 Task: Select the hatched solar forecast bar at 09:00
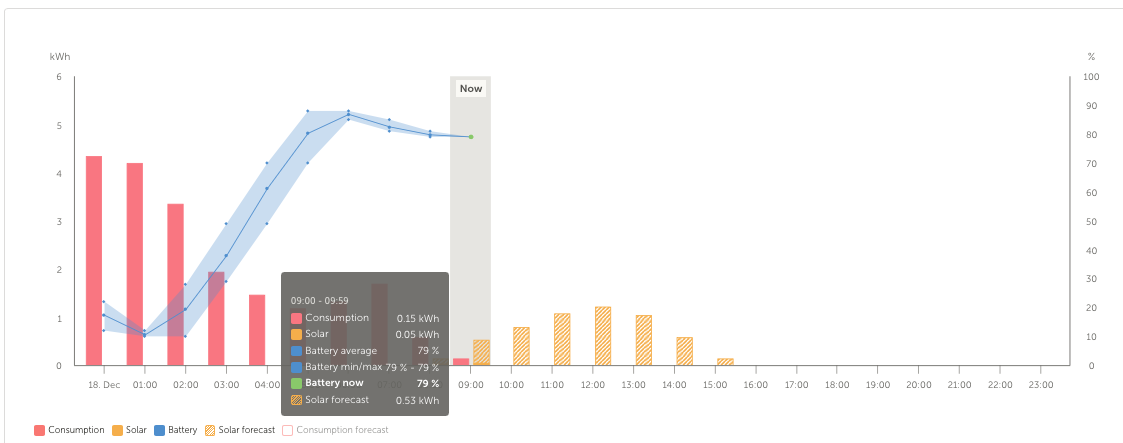(482, 352)
